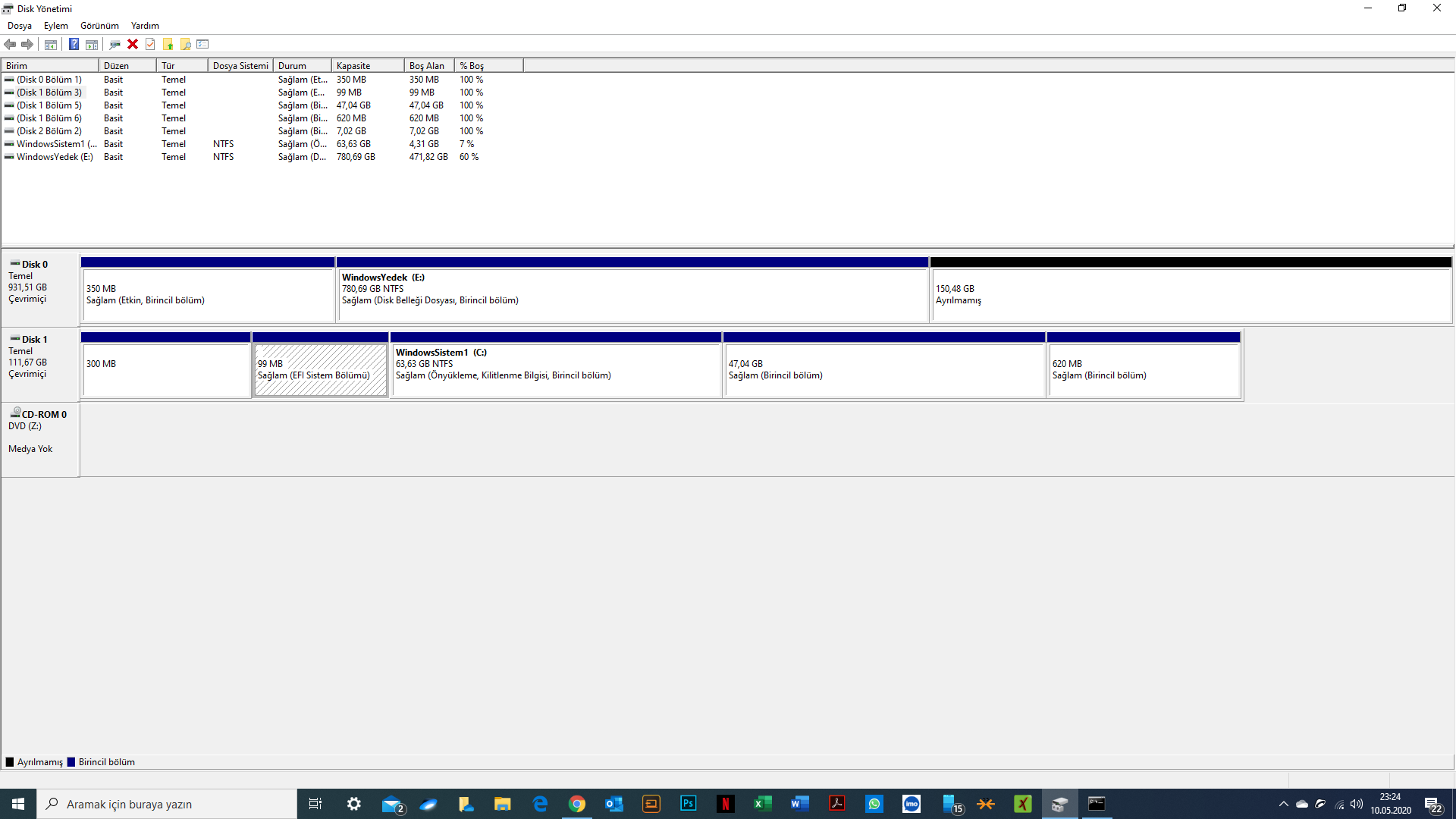Click the Forward arrow in toolbar
1456x819 pixels.
point(27,44)
